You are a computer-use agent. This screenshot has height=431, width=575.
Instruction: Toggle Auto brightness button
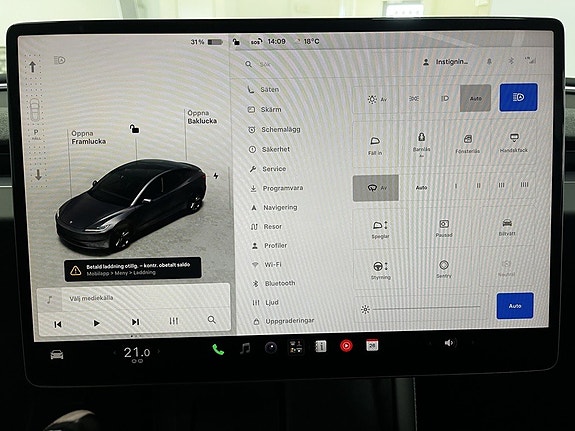515,306
